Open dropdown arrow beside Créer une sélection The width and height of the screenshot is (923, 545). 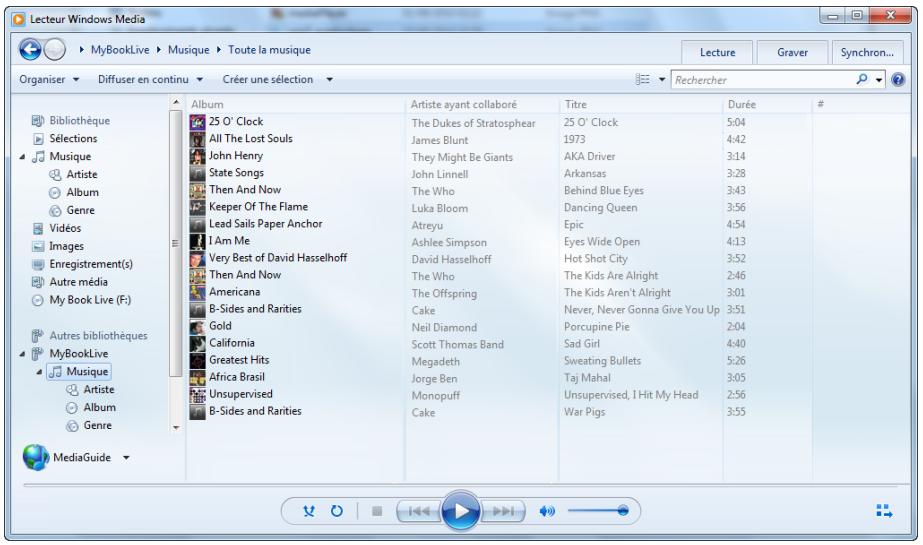pyautogui.click(x=330, y=79)
